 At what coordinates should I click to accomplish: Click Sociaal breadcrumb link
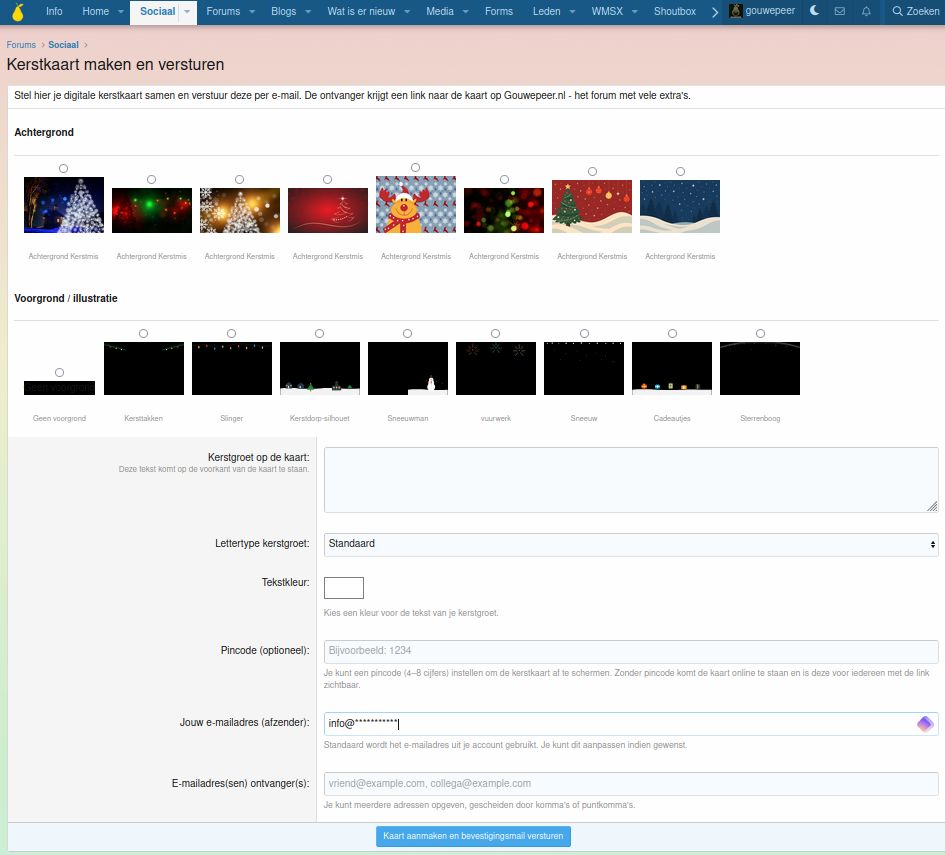[x=63, y=45]
